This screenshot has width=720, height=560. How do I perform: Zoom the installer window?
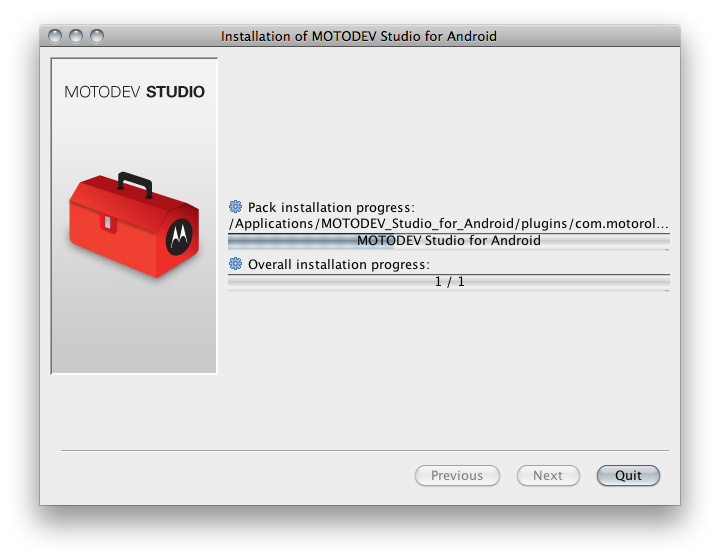pos(97,36)
